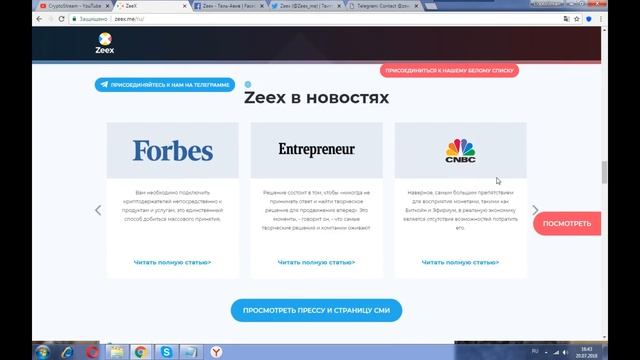
Task: Open the Opera browser taskbar icon
Action: click(92, 352)
